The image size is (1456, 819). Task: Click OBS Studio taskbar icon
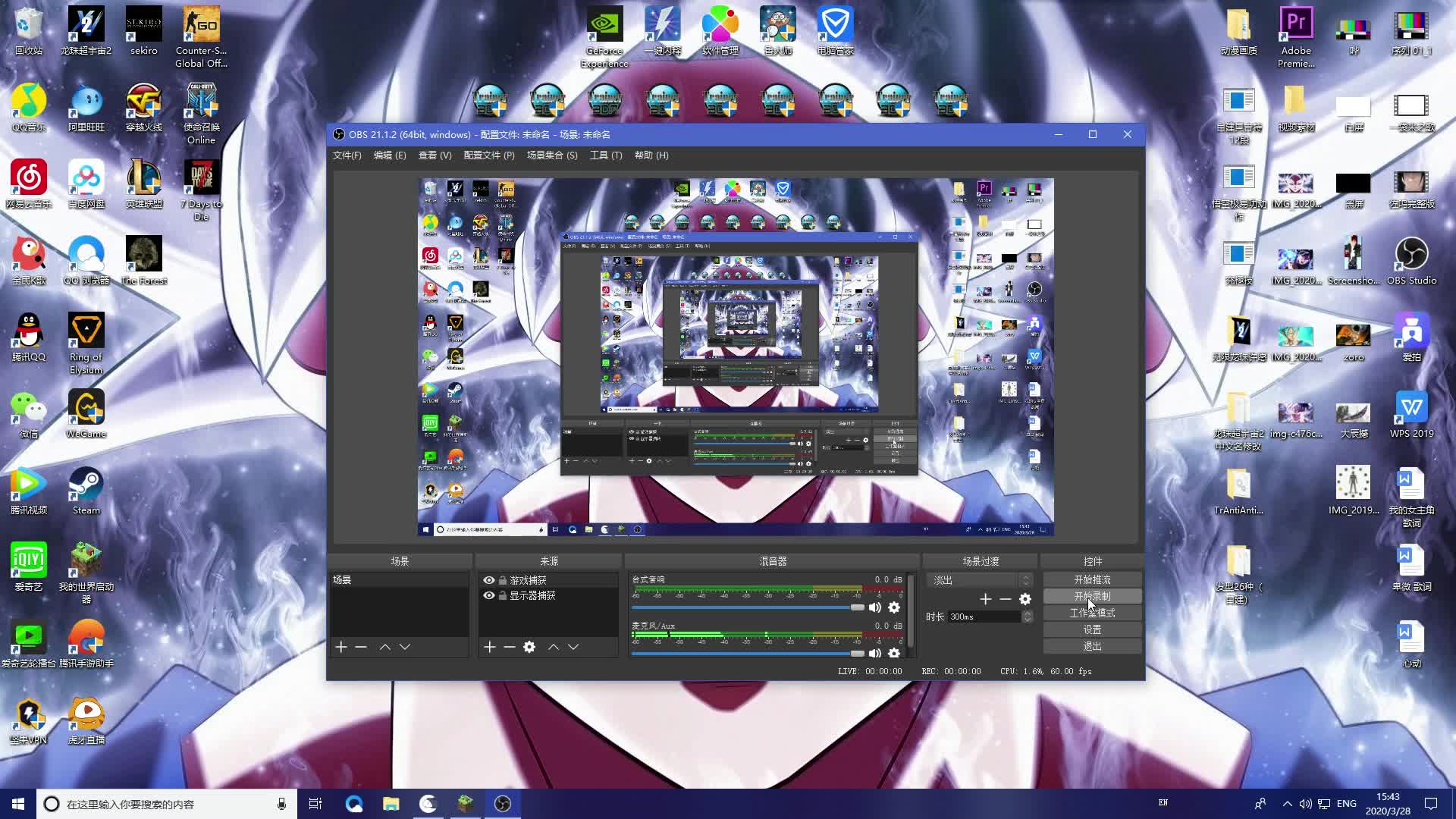click(502, 804)
